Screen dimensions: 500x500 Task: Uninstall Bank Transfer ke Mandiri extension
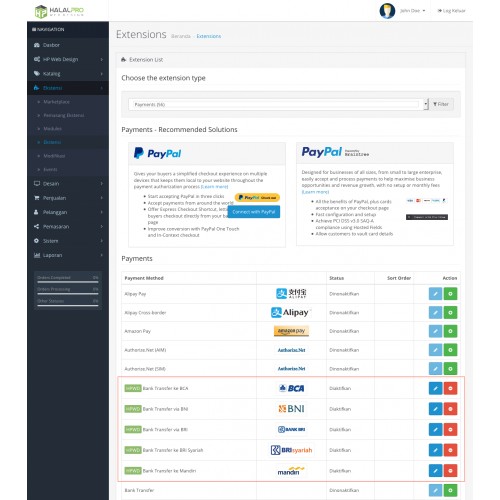[x=450, y=471]
